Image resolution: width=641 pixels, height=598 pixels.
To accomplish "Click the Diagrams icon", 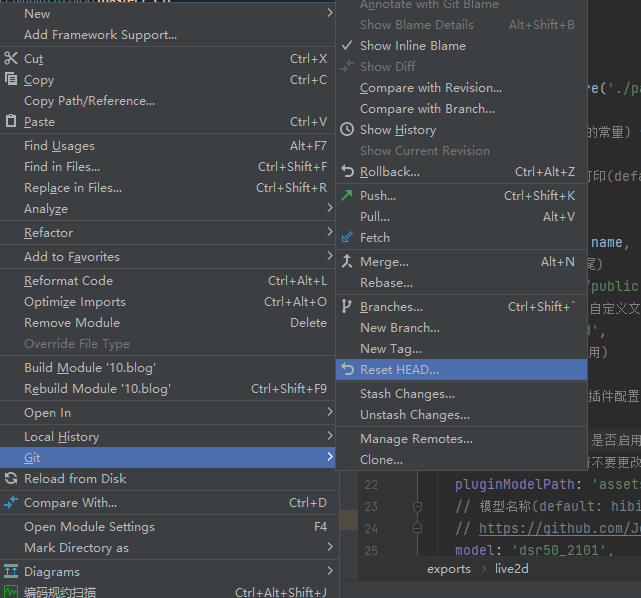I will tap(11, 571).
